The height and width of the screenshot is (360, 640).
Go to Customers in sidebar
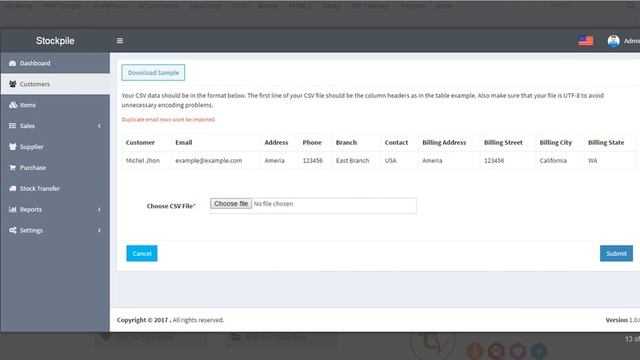point(55,84)
